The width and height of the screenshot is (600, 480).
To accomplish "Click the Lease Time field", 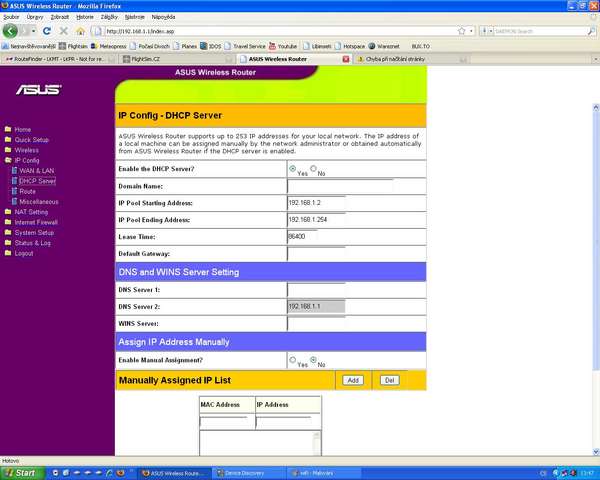I will 302,237.
